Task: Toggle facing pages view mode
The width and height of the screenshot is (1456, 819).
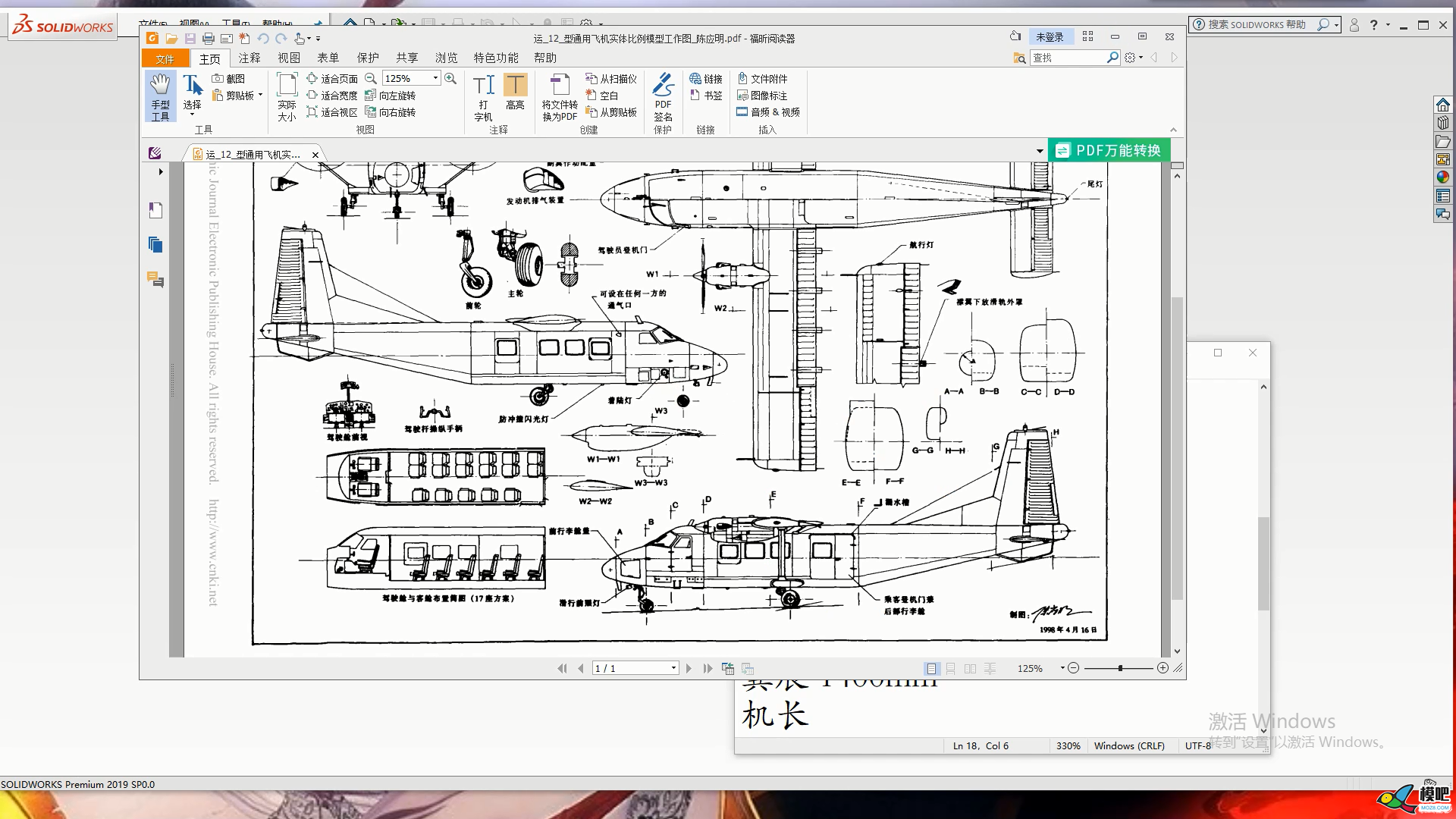Action: tap(970, 668)
